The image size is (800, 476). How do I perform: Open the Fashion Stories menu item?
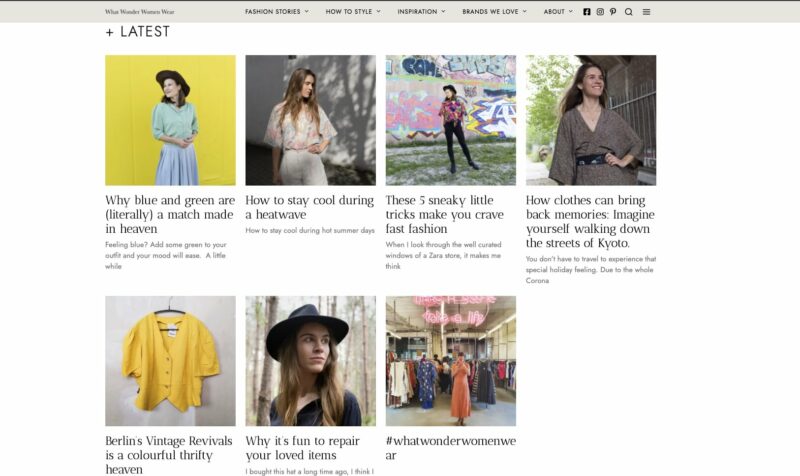pyautogui.click(x=272, y=11)
